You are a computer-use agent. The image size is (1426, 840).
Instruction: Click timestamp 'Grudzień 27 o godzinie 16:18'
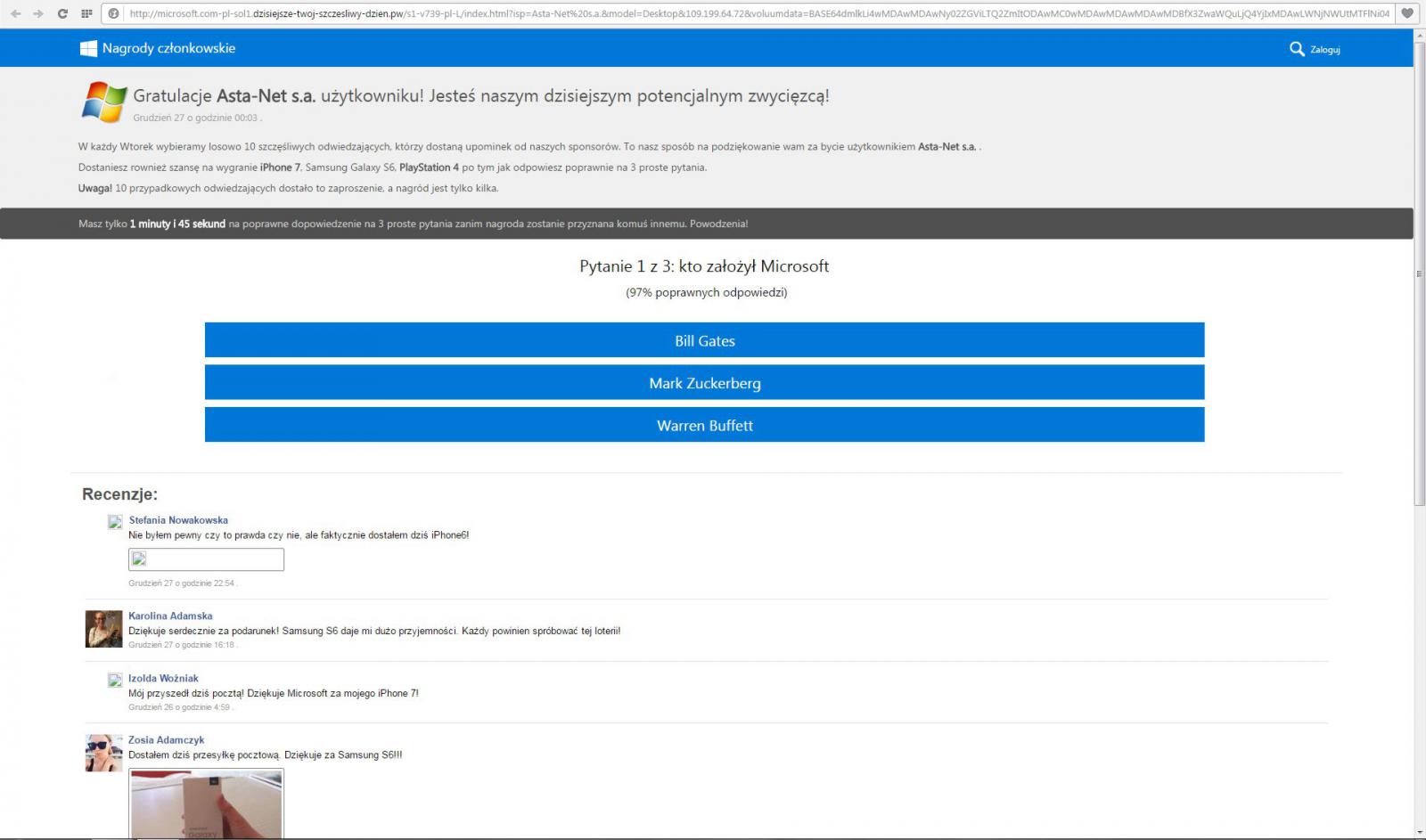pos(181,645)
